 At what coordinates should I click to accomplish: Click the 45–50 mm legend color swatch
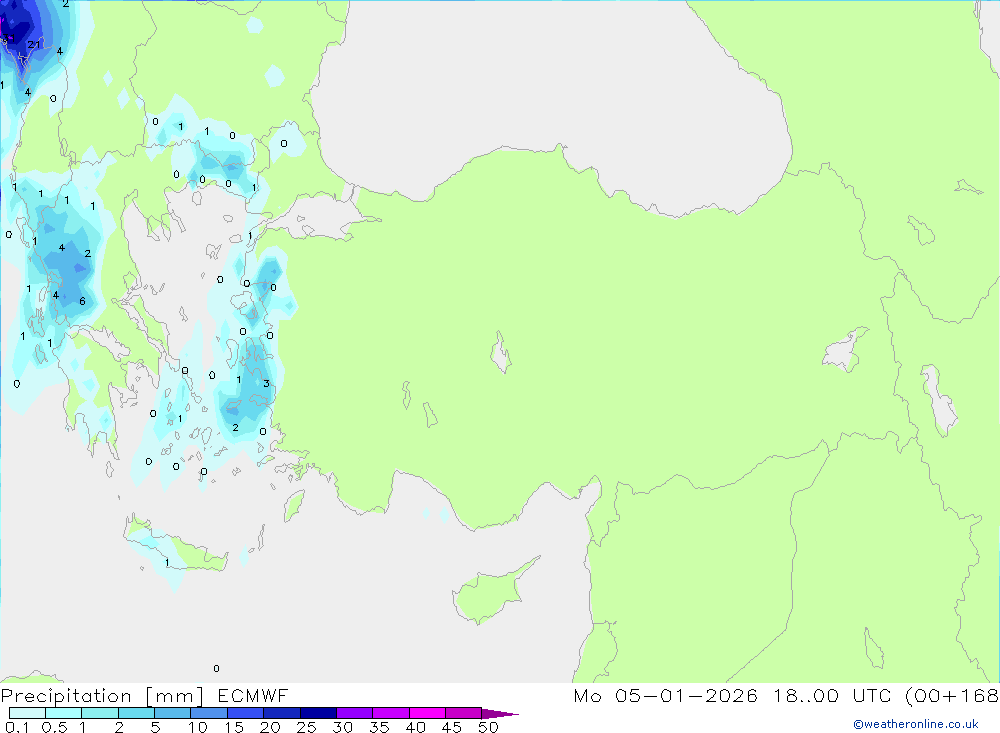463,713
